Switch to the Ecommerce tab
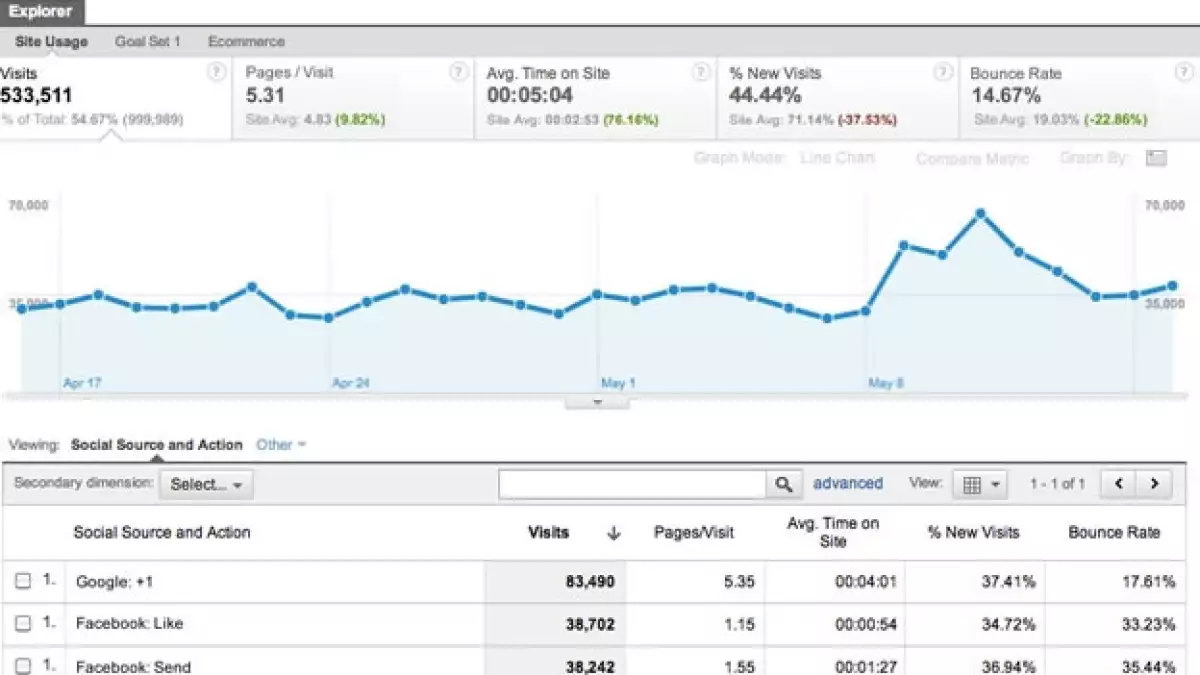Image resolution: width=1200 pixels, height=675 pixels. (246, 42)
